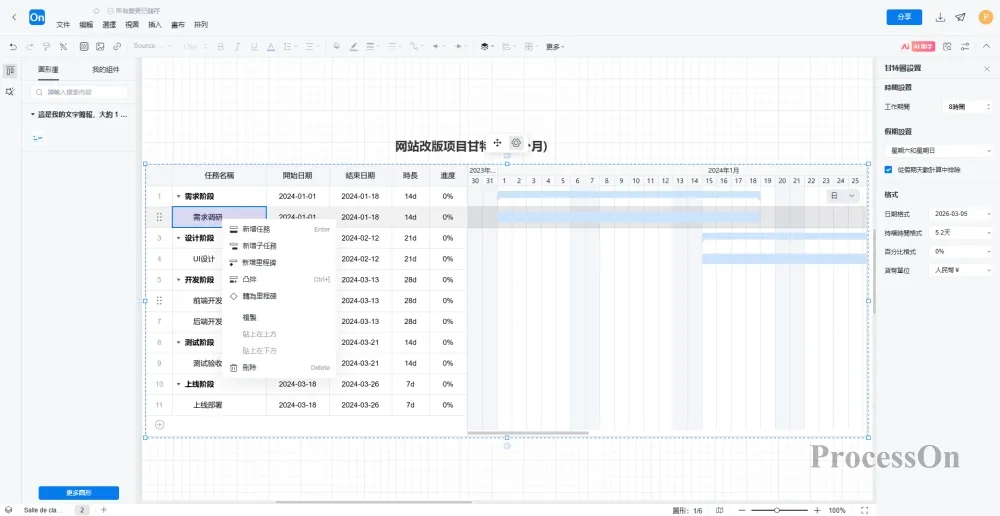Image resolution: width=1000 pixels, height=516 pixels.
Task: Switch to the 我的組件 tab
Action: [x=106, y=70]
